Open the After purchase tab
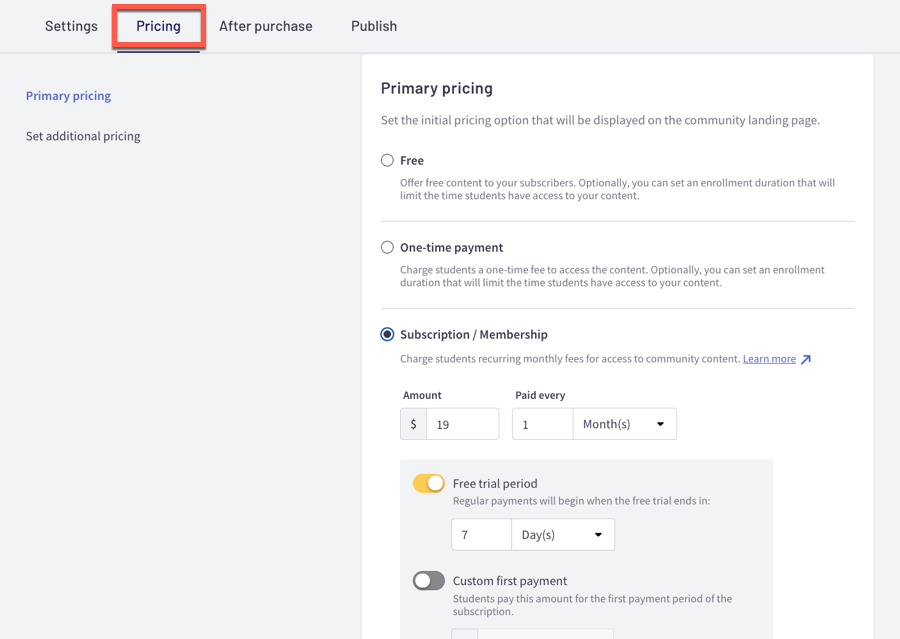 pyautogui.click(x=265, y=26)
